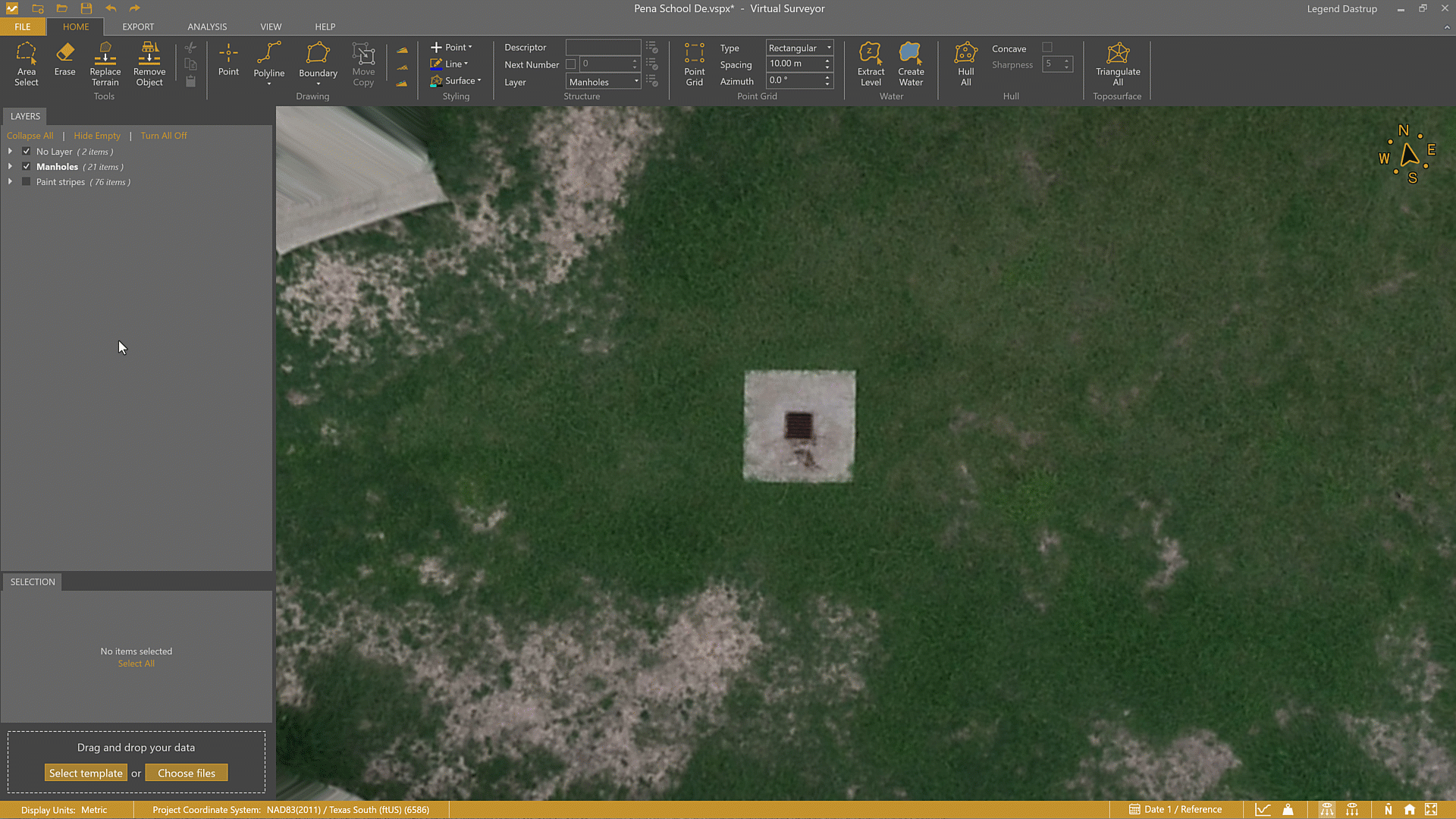
Task: Click the Descriptor input field
Action: pos(603,47)
